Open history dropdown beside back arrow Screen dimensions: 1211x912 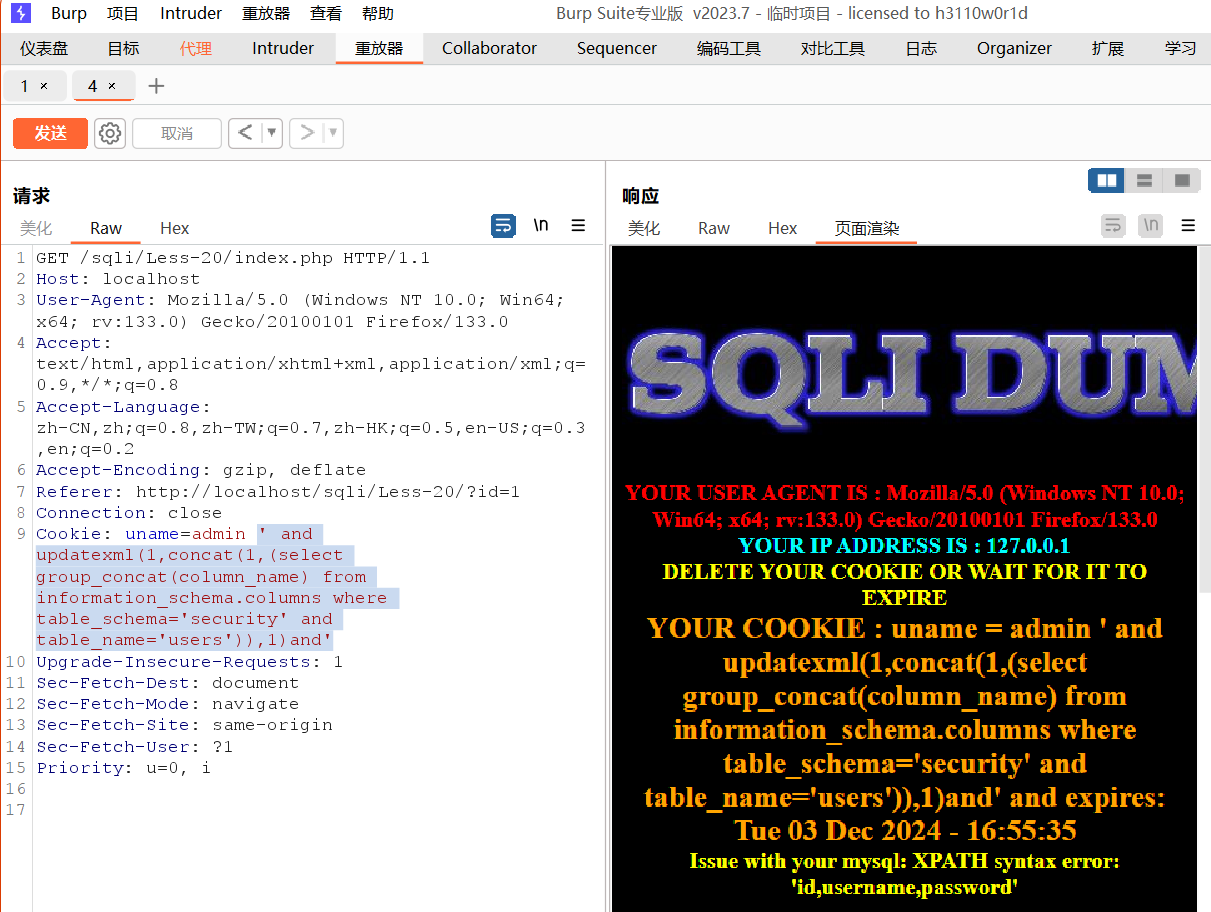tap(272, 133)
